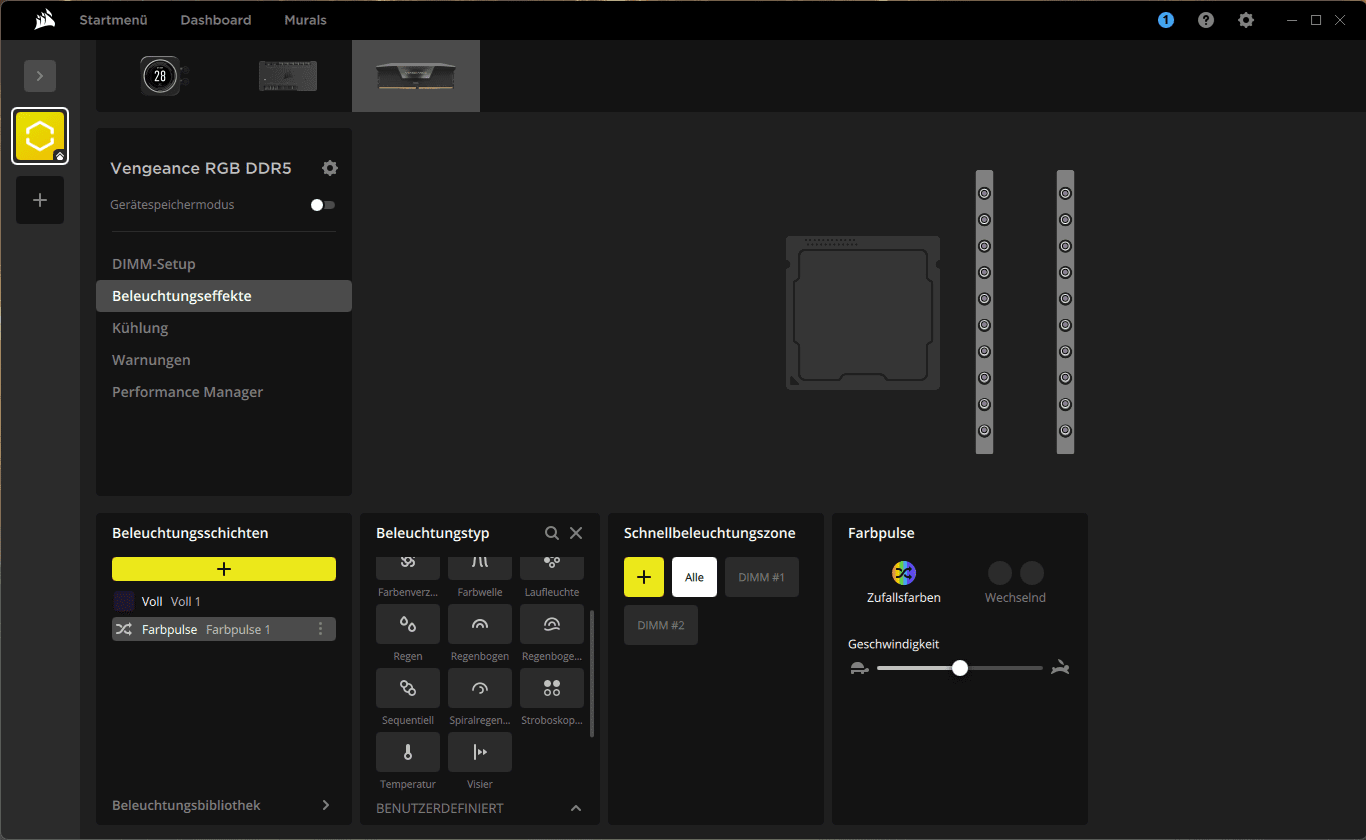
Task: Click the lighting type list scrollbar
Action: tap(592, 673)
